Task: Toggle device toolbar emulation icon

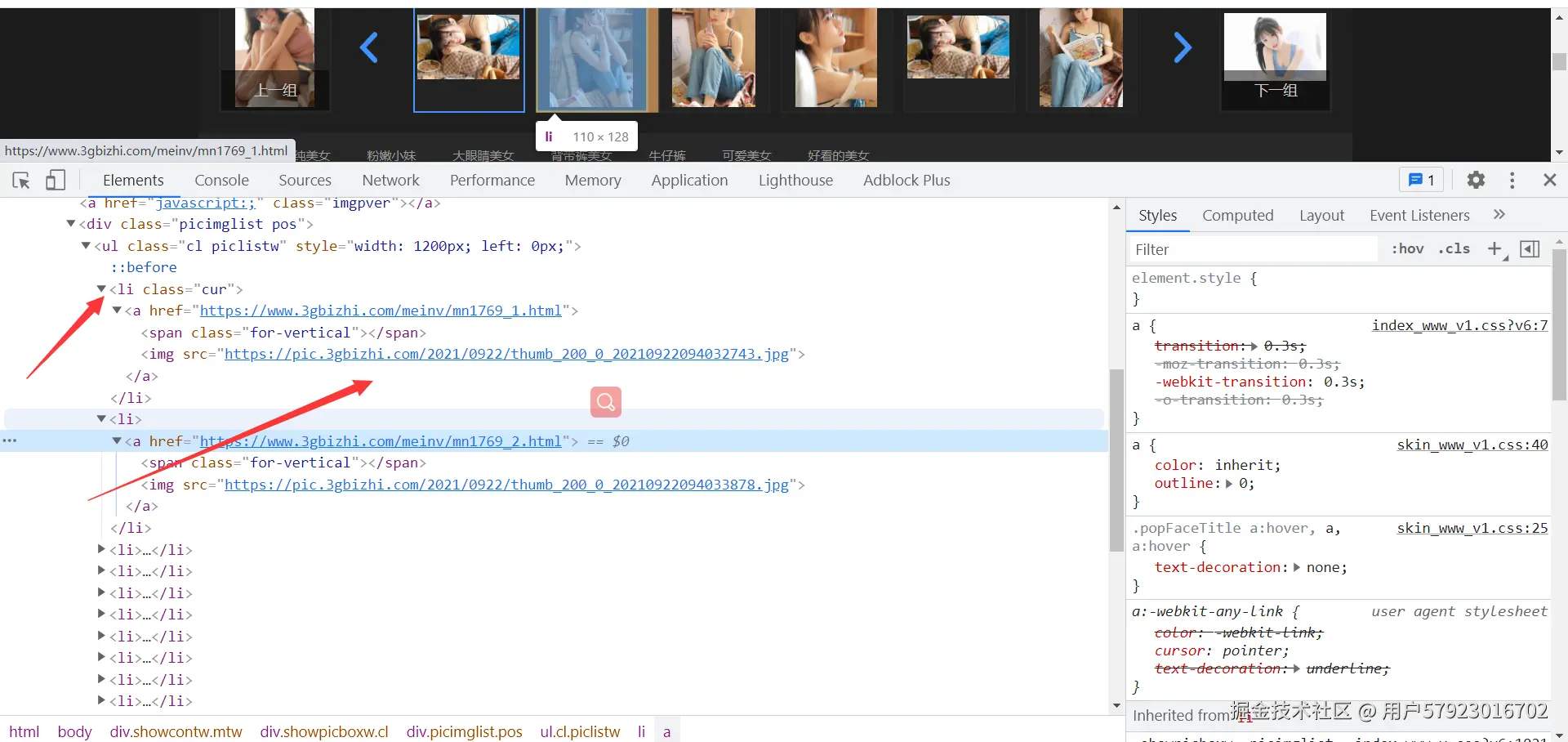Action: click(56, 180)
